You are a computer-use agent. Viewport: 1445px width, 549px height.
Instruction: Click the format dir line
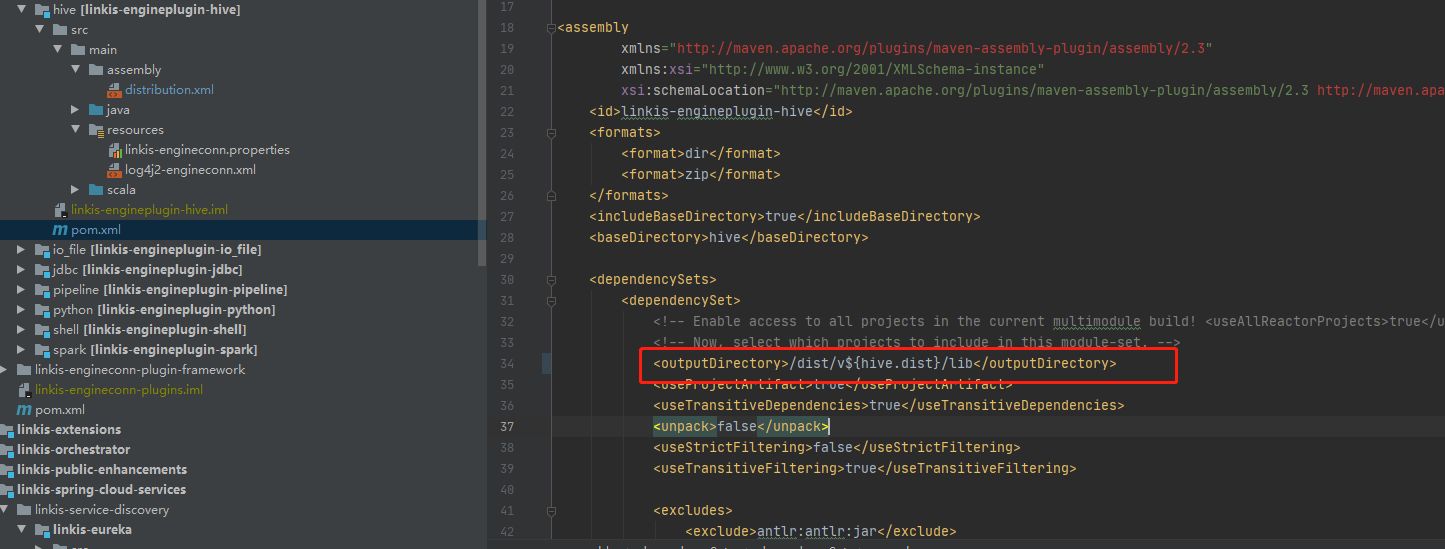700,153
